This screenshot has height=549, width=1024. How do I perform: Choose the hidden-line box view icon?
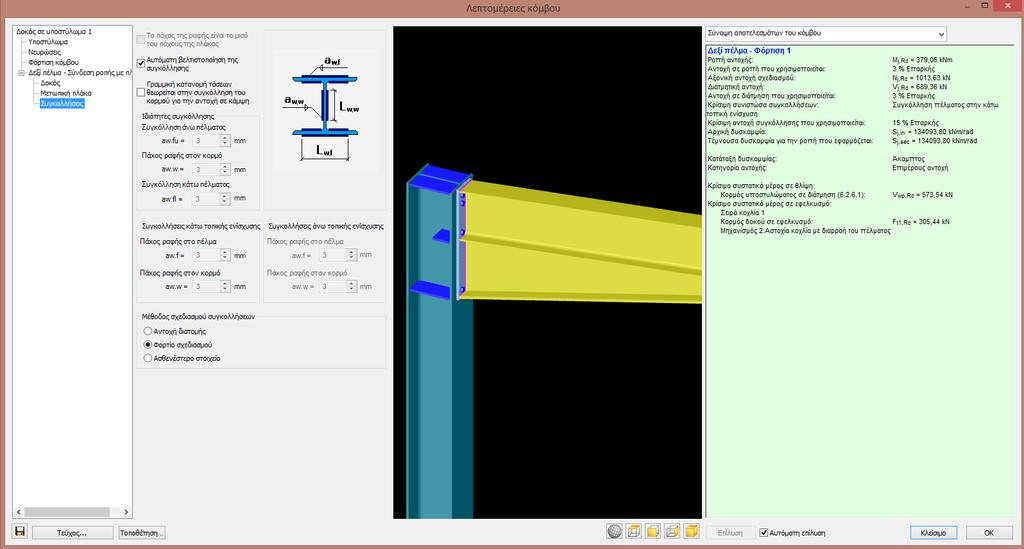pyautogui.click(x=672, y=531)
